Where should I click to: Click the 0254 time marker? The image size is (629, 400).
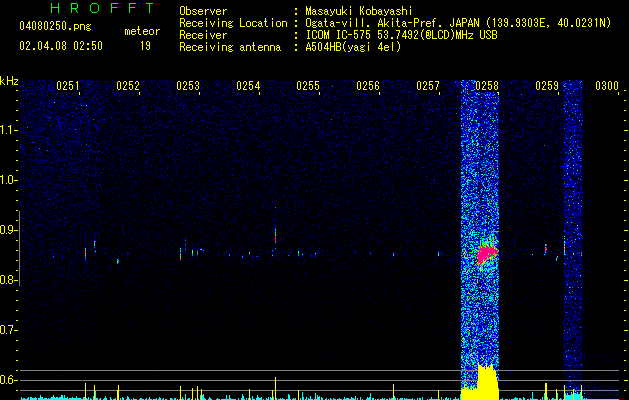click(x=248, y=86)
